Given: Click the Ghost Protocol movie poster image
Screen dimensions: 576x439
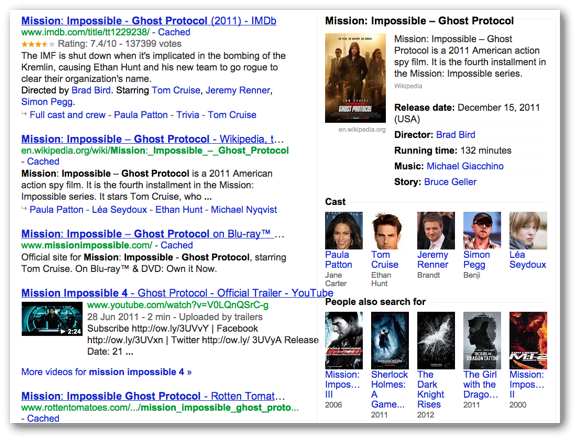Looking at the screenshot, I should (355, 78).
